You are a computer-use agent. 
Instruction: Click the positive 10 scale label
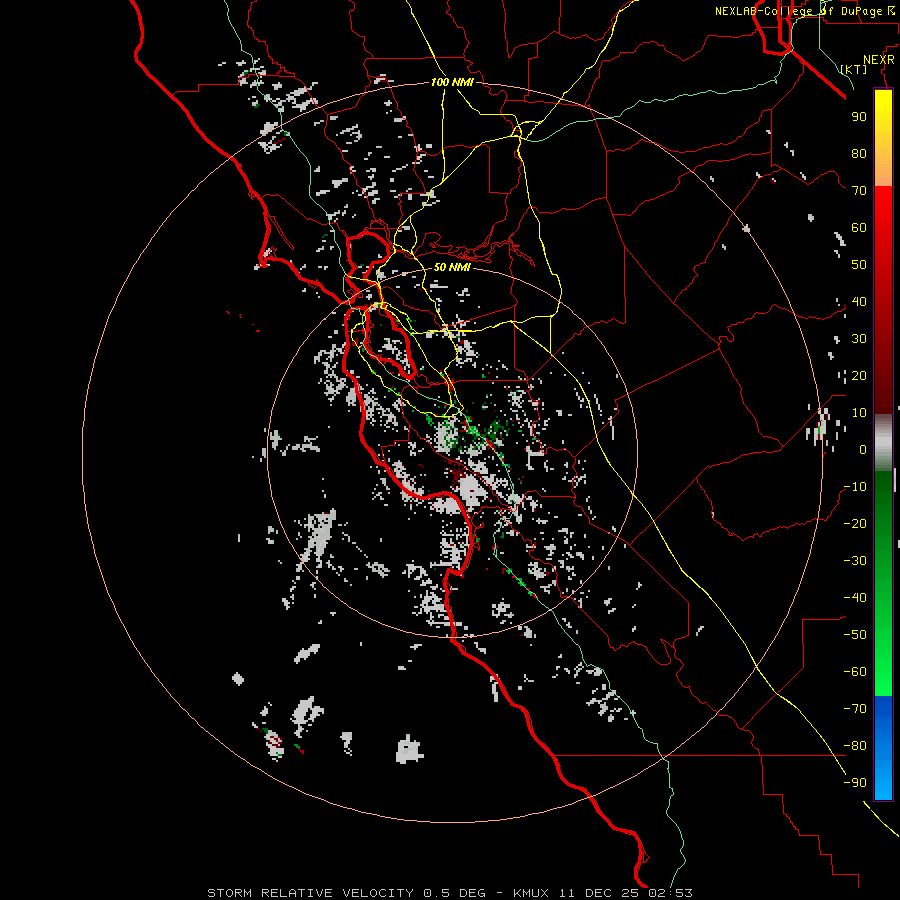tap(859, 413)
